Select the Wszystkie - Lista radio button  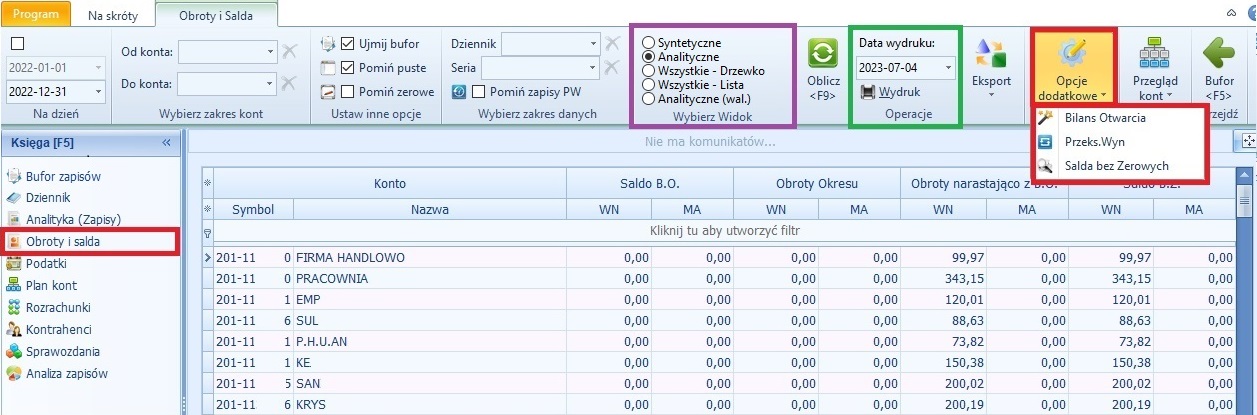point(650,85)
